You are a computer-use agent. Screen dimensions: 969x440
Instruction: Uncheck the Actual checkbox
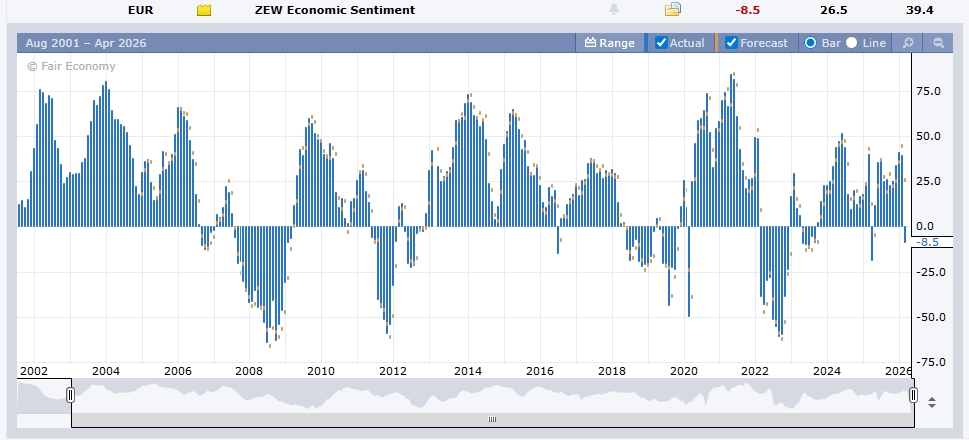click(661, 43)
